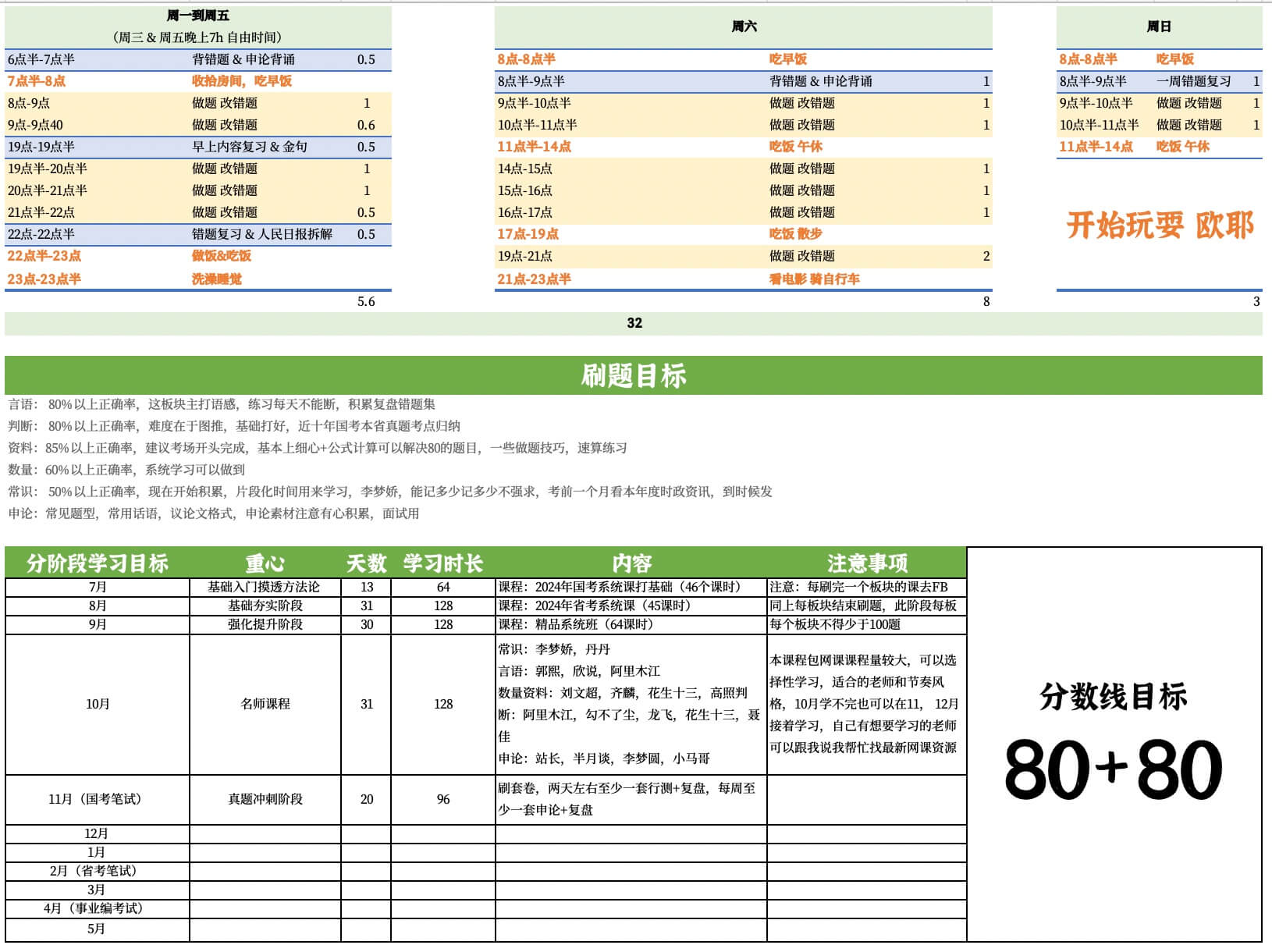Select the 真题冲刺阶段 cell
The width and height of the screenshot is (1272, 952).
(x=265, y=799)
